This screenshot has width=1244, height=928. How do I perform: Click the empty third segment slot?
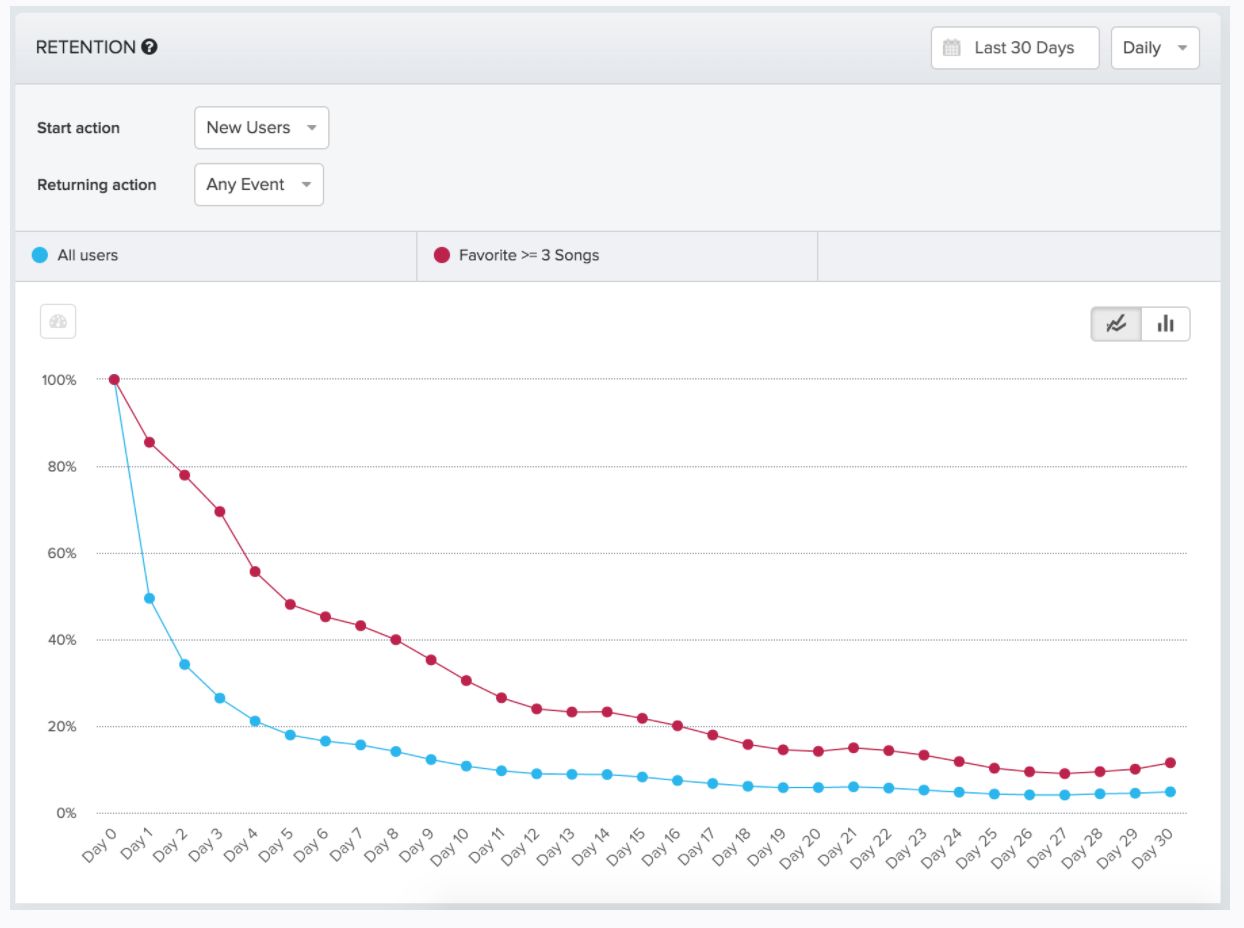(1018, 256)
